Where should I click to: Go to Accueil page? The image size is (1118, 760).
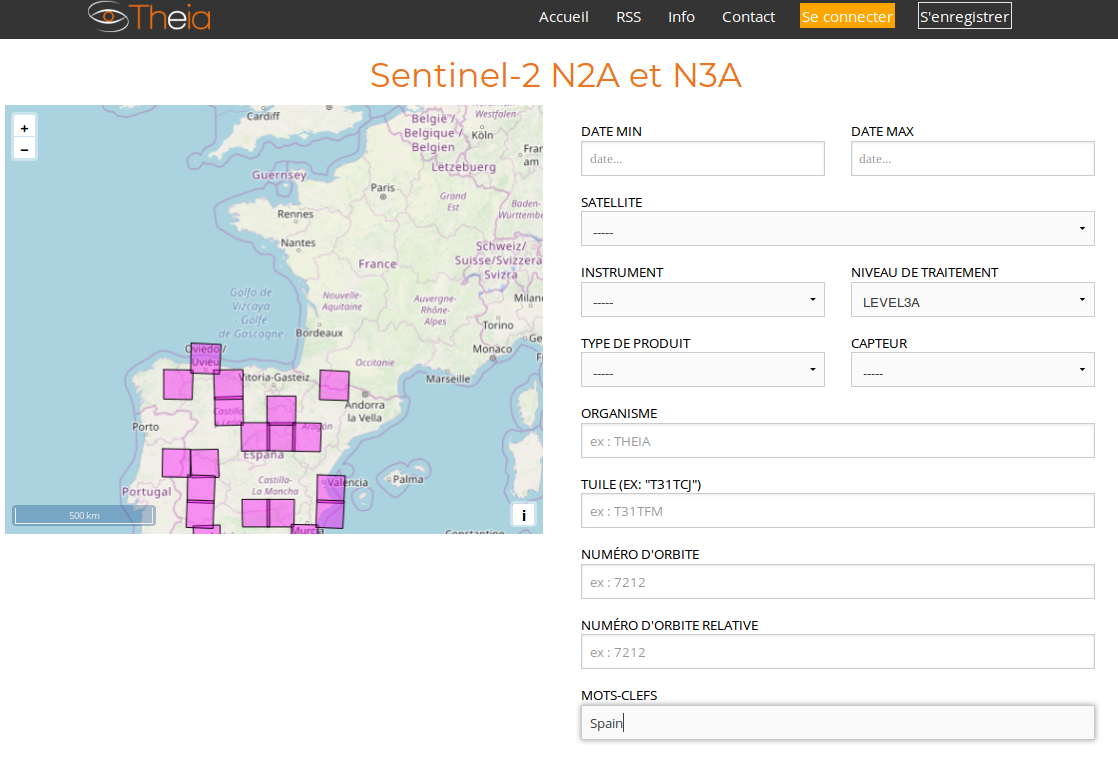(563, 17)
